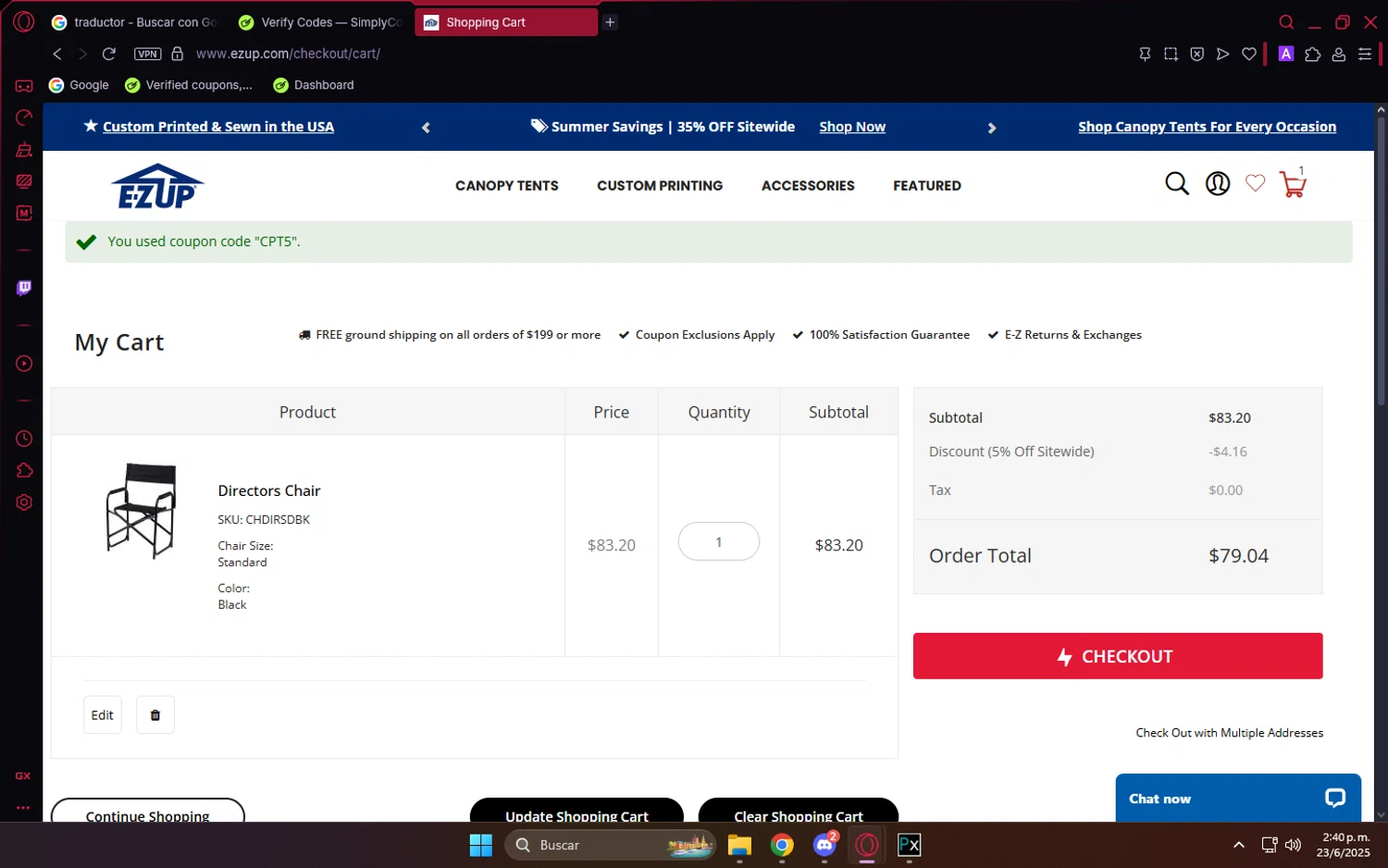Follow the Shop Now link
The width and height of the screenshot is (1388, 868).
[852, 127]
